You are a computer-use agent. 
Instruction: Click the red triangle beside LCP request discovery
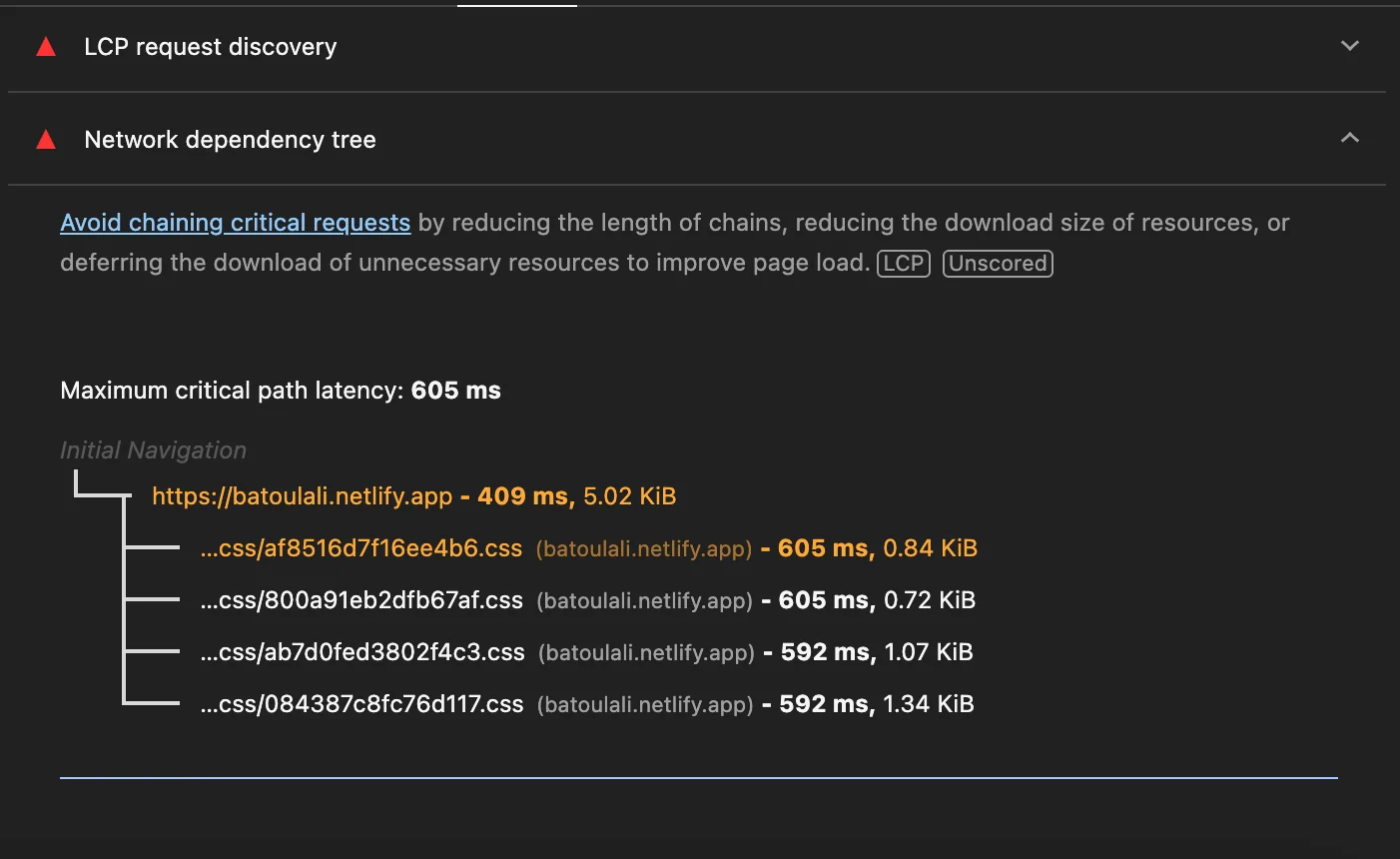pos(46,47)
